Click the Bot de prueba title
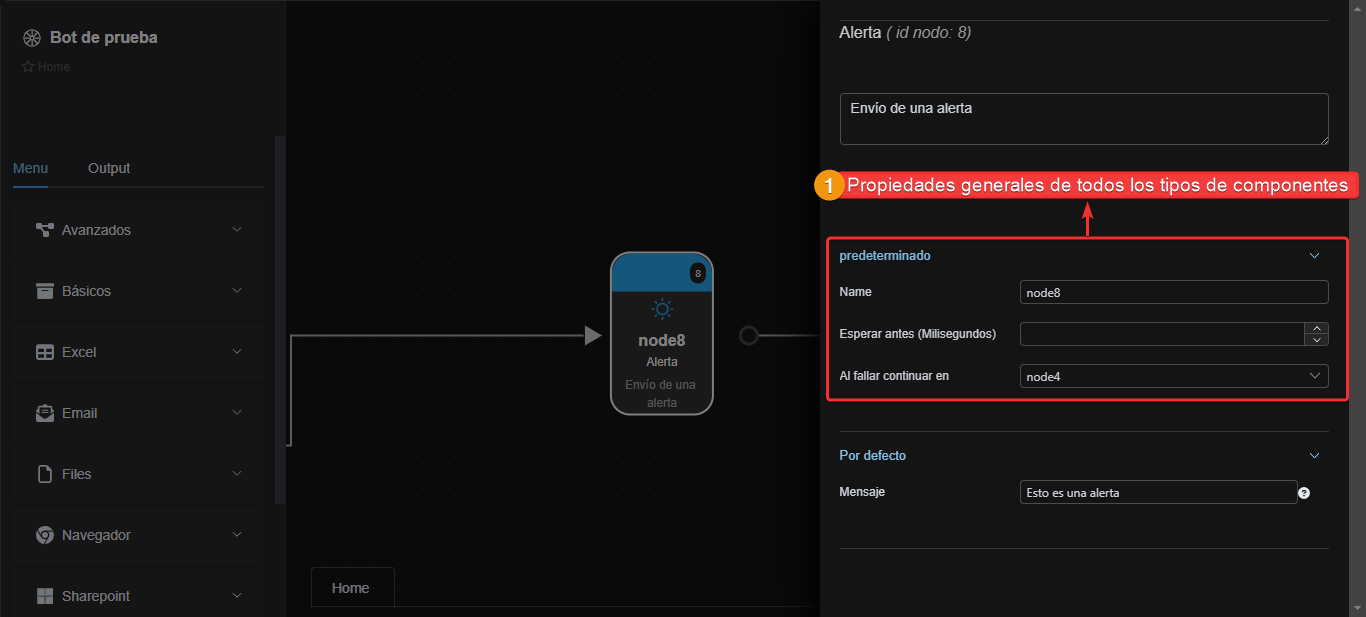The height and width of the screenshot is (617, 1366). pyautogui.click(x=104, y=38)
